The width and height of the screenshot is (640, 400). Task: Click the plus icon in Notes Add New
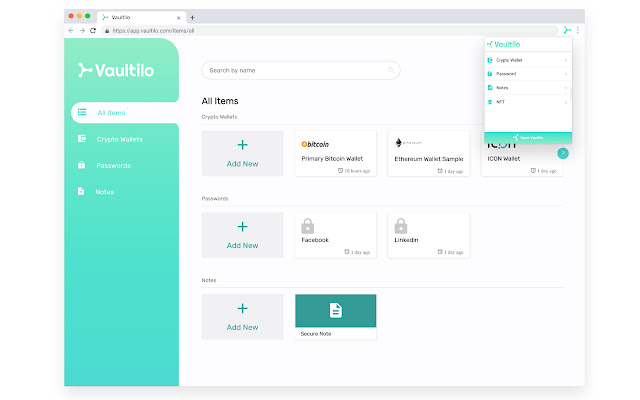pyautogui.click(x=242, y=308)
